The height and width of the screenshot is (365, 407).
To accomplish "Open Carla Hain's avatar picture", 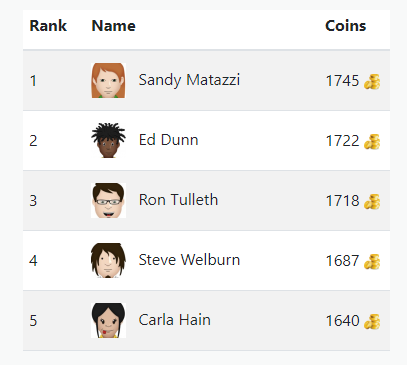I will pos(108,320).
